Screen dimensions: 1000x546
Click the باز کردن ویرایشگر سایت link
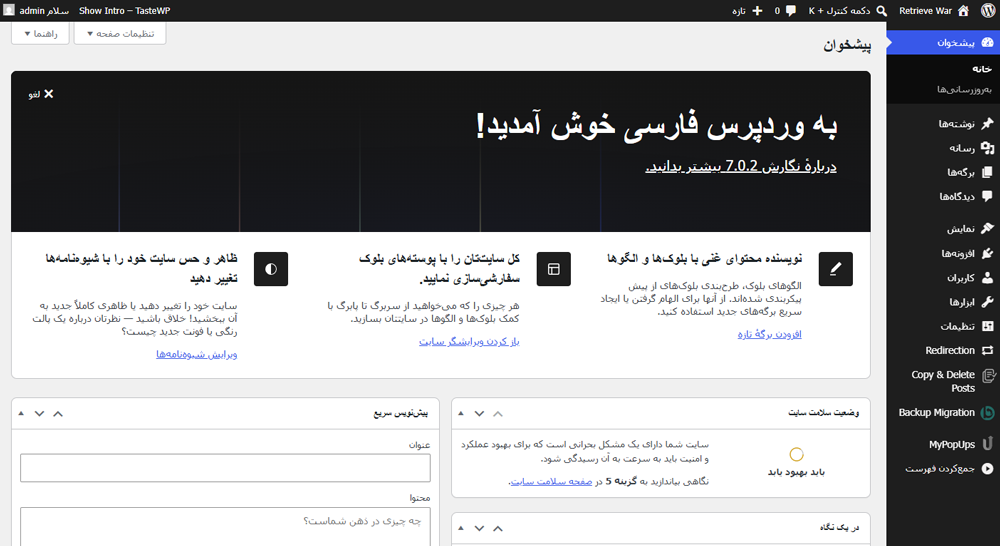tap(469, 342)
